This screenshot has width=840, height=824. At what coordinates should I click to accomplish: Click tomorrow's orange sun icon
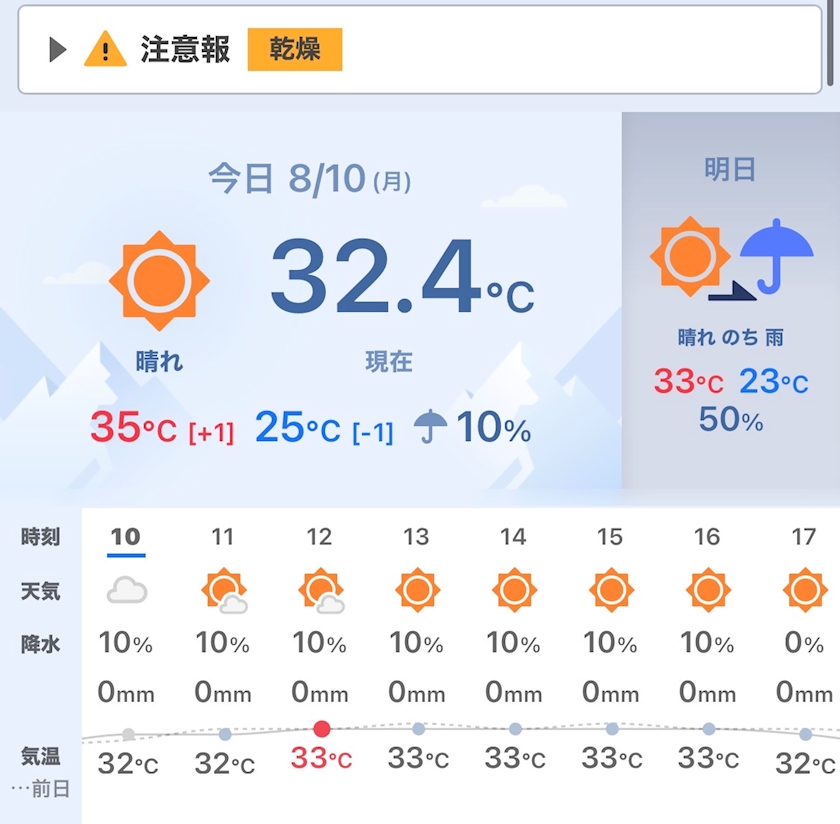[x=691, y=257]
